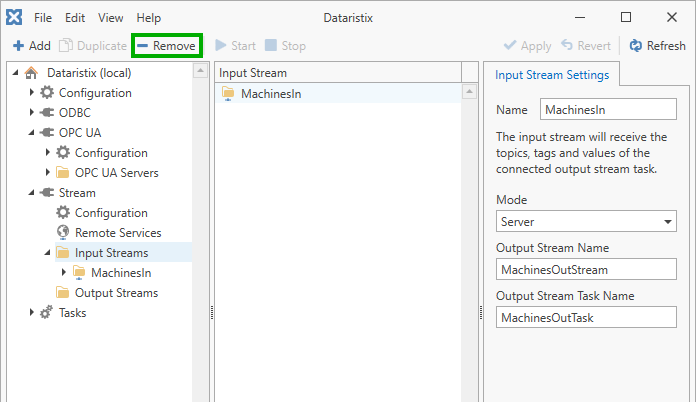696x402 pixels.
Task: Minimize the Dataristix window
Action: 580,17
